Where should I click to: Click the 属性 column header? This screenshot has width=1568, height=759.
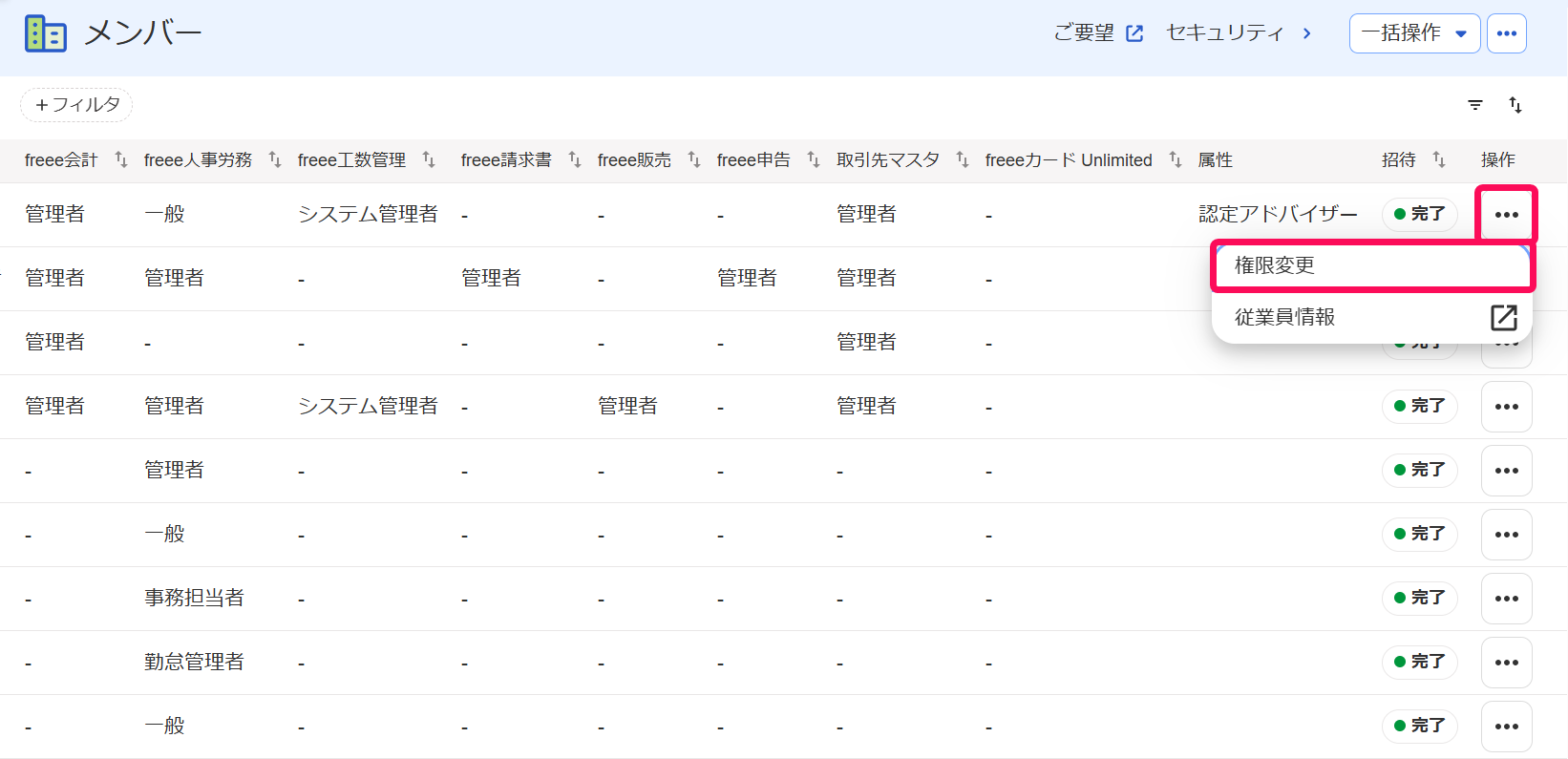click(1216, 160)
